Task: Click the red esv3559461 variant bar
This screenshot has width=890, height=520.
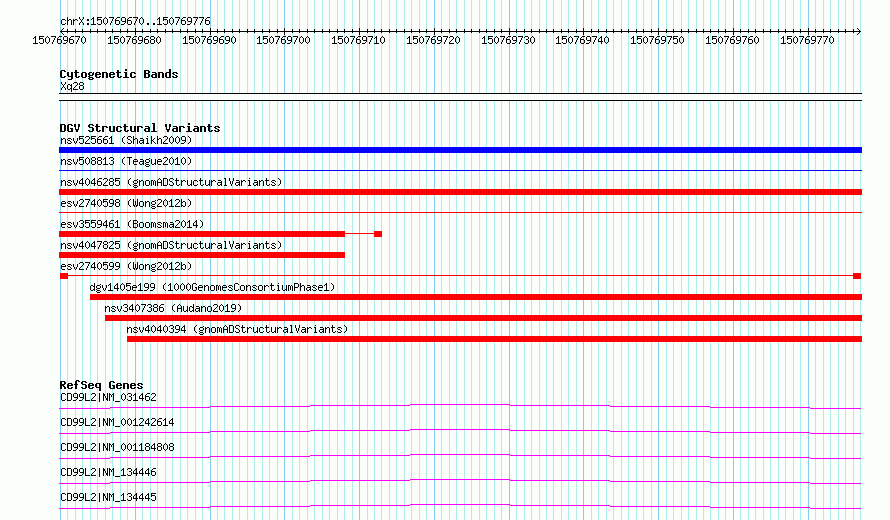Action: click(x=202, y=234)
